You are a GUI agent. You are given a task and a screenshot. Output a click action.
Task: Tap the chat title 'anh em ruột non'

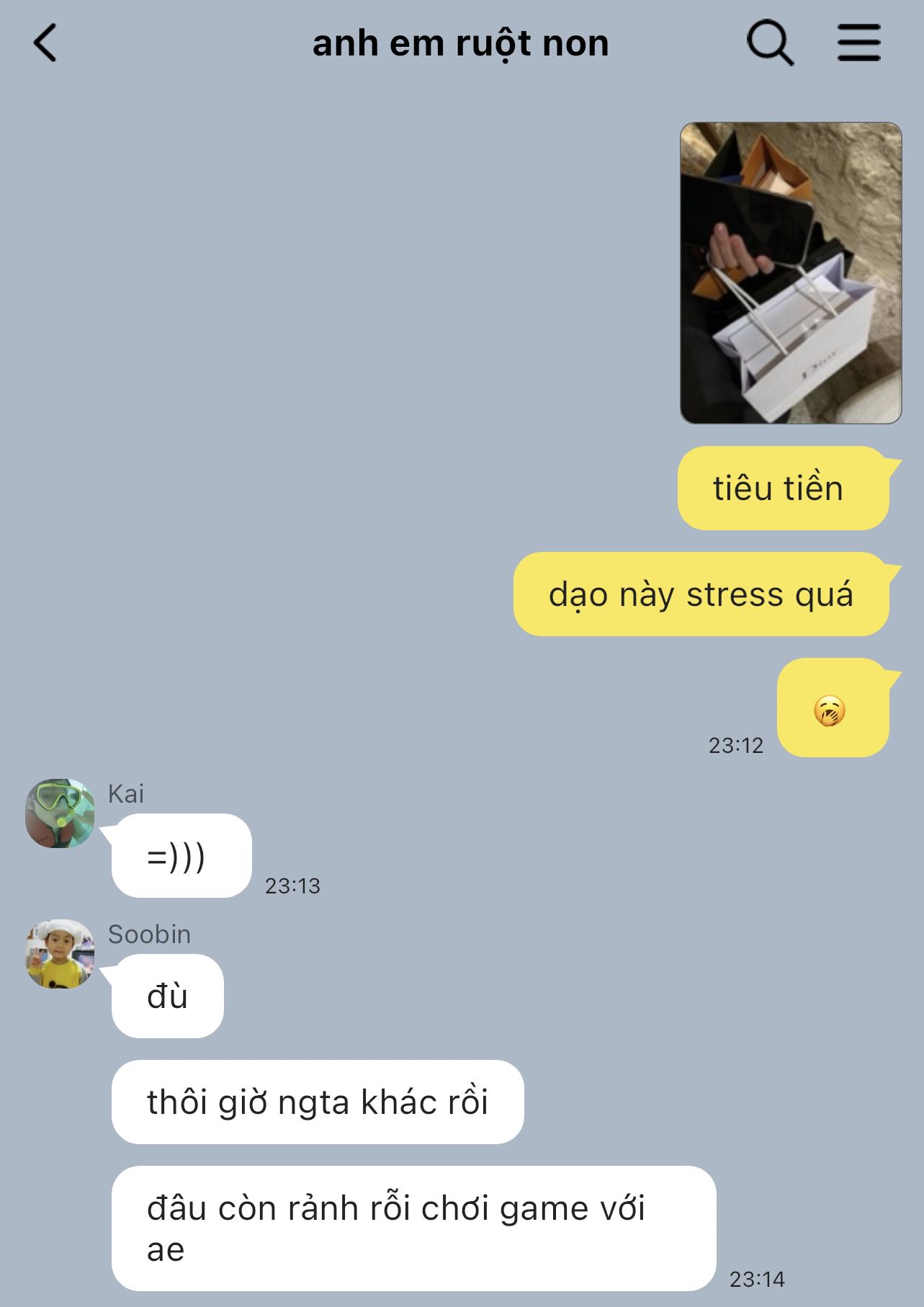[x=461, y=43]
